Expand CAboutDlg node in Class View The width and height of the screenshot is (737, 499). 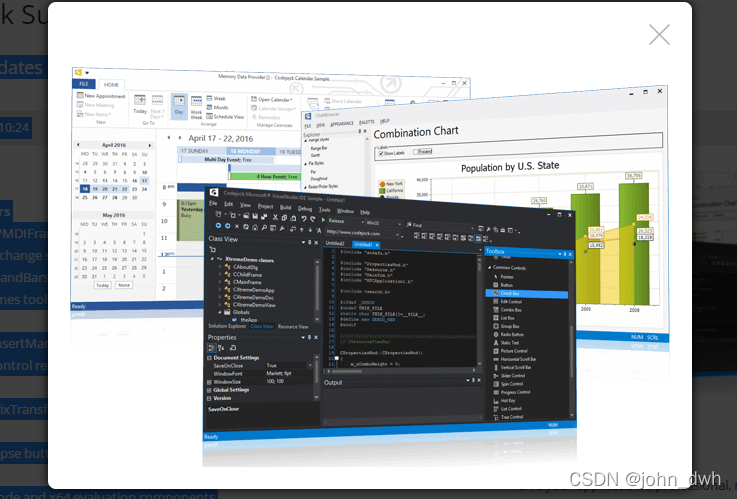click(220, 267)
